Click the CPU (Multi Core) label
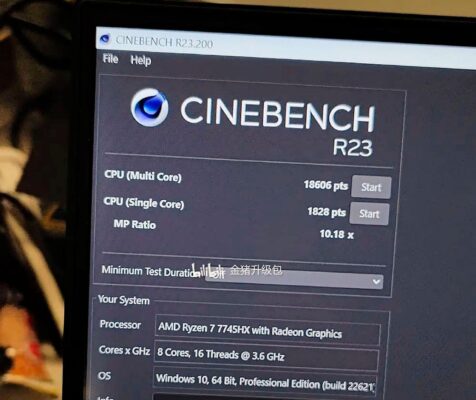Viewport: 476px width, 400px height. (143, 176)
